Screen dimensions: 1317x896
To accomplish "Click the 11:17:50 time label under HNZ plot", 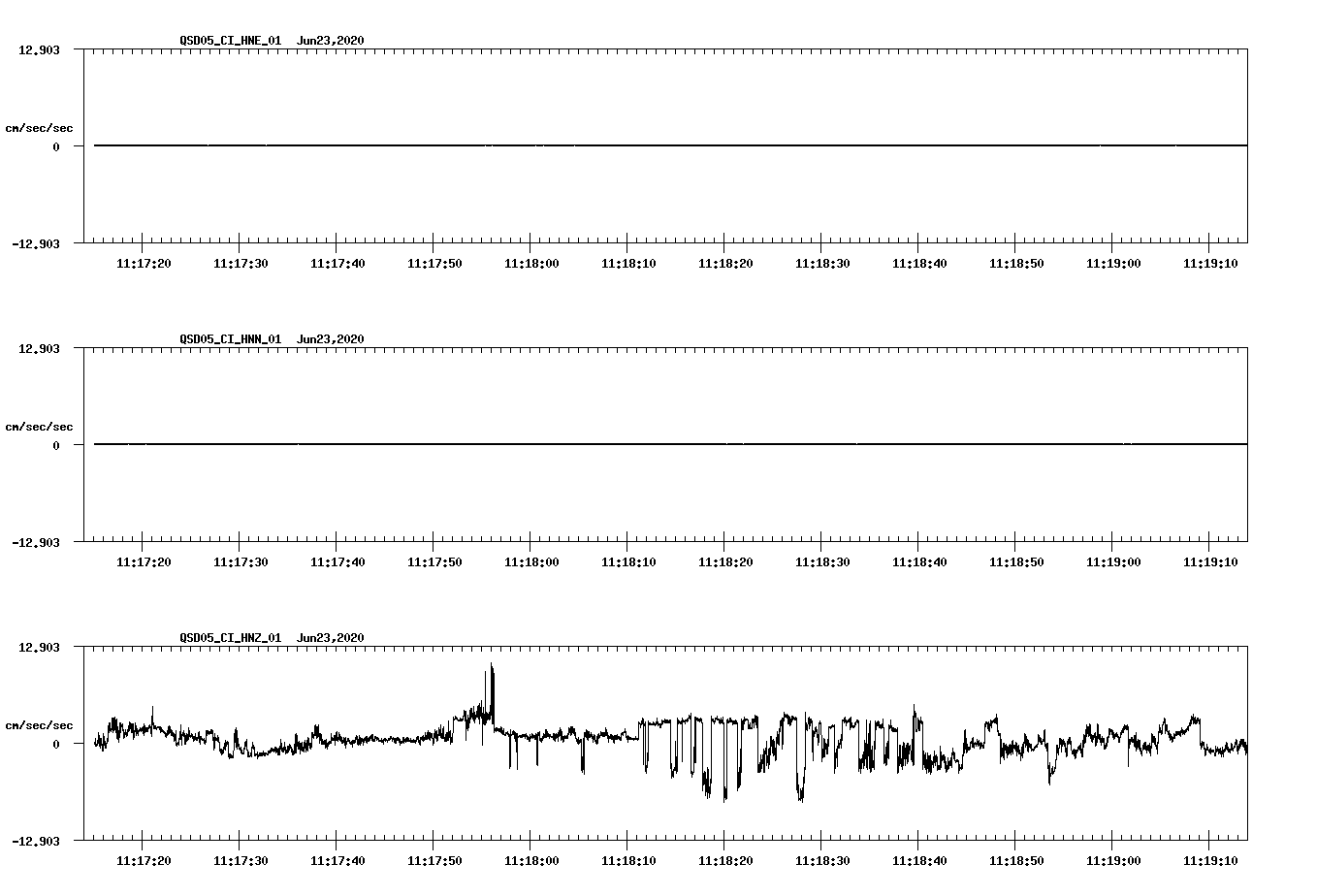I will [x=434, y=861].
